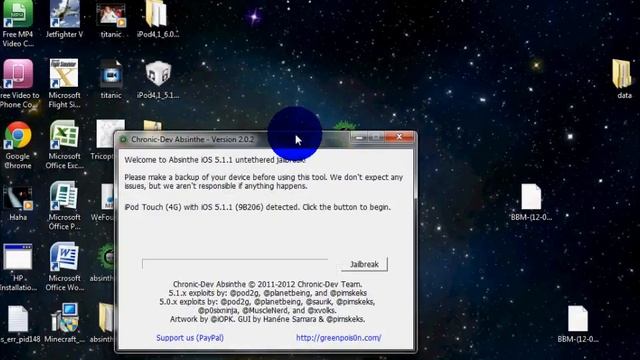Select the upper BBM-(12-0... file icon
Viewport: 640px width, 360px height.
click(x=531, y=197)
